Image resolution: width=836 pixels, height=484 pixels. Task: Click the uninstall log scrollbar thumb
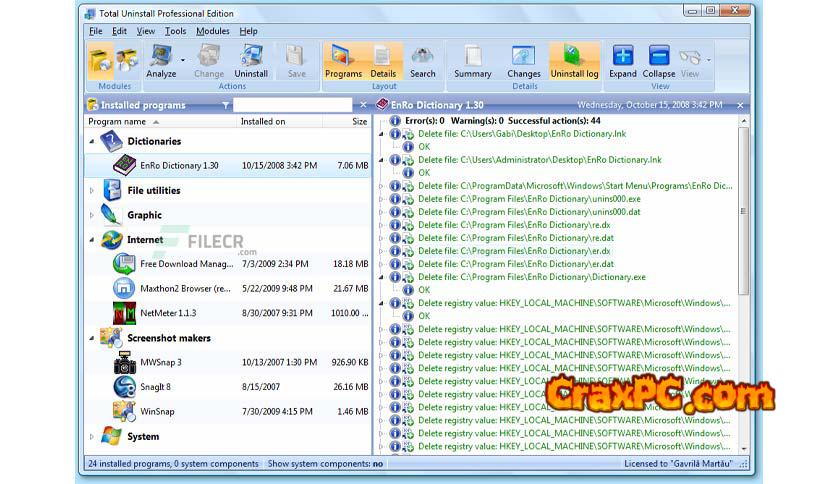[x=743, y=211]
